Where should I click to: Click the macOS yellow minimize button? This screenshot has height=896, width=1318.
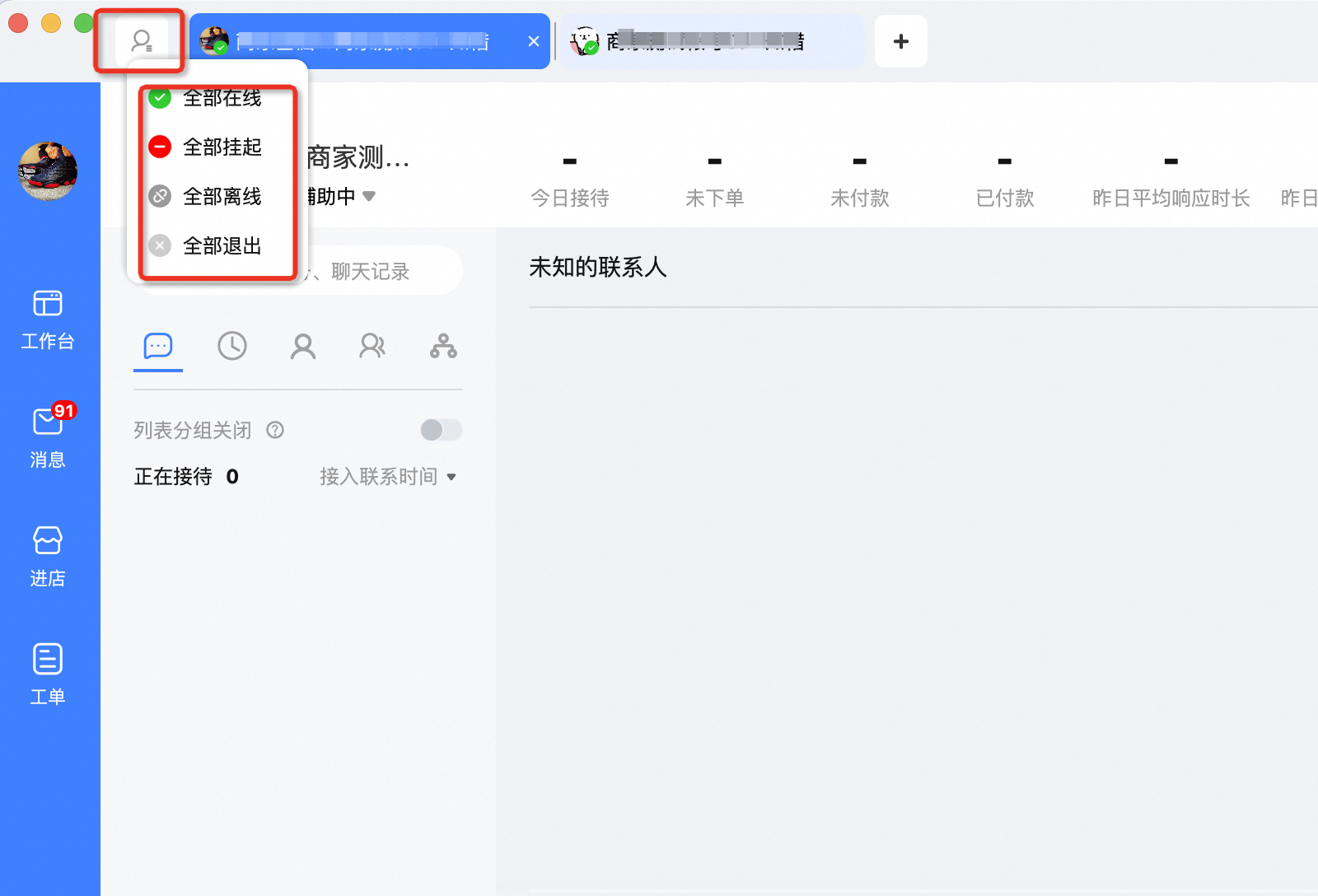coord(51,23)
